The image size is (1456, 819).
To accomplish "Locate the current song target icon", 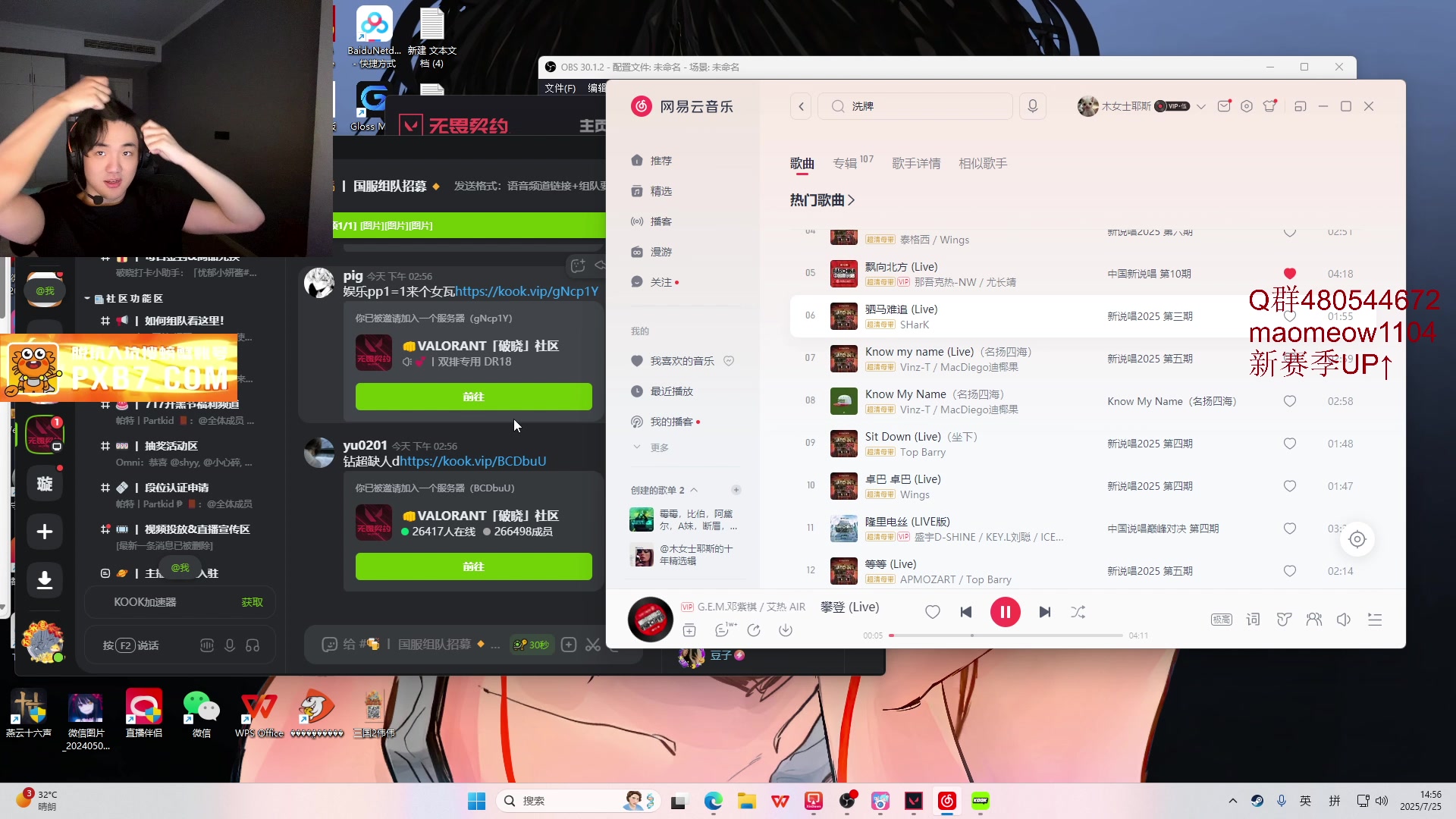I will pyautogui.click(x=1357, y=539).
